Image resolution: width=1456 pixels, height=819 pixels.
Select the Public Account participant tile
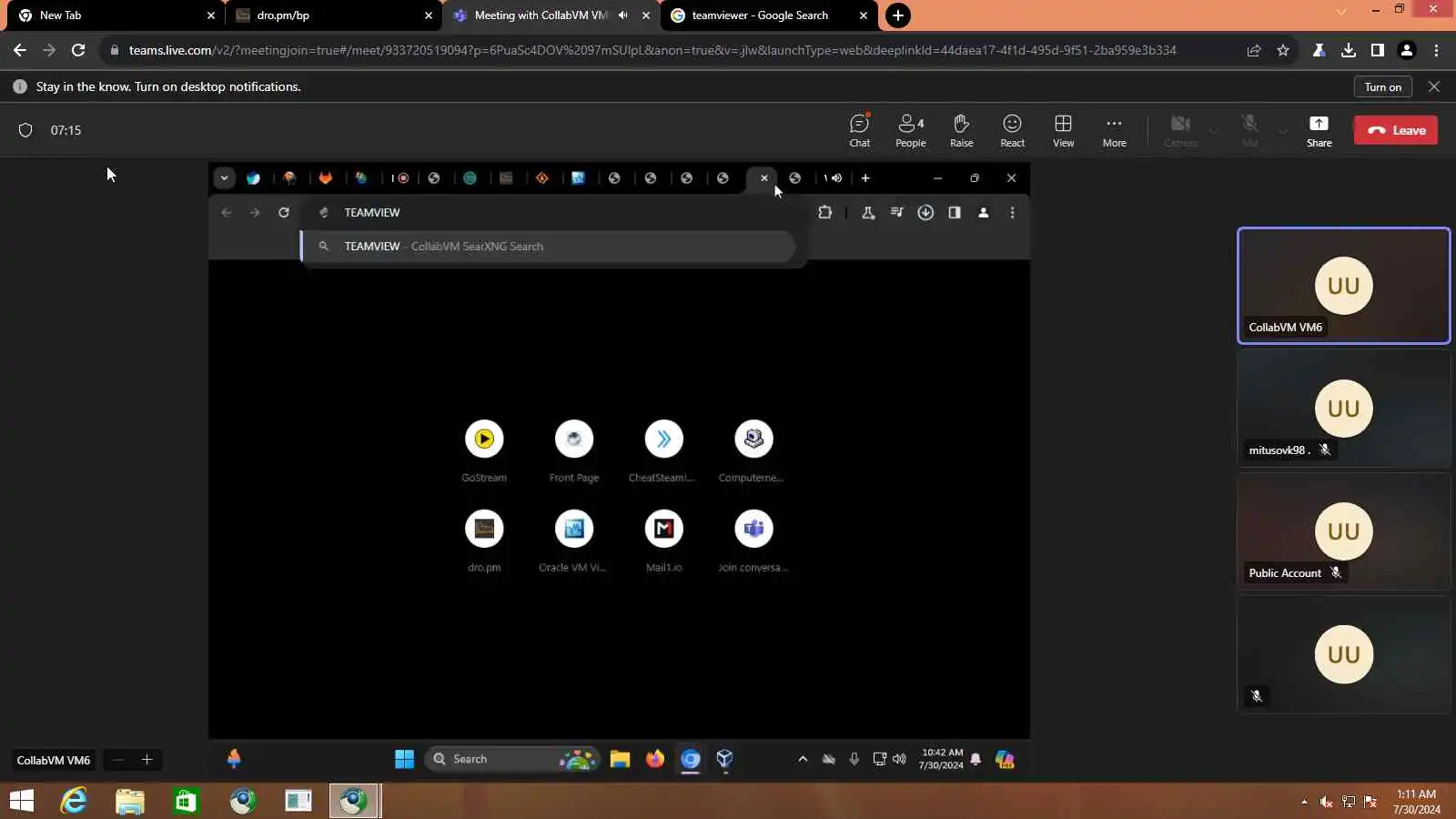tap(1343, 531)
